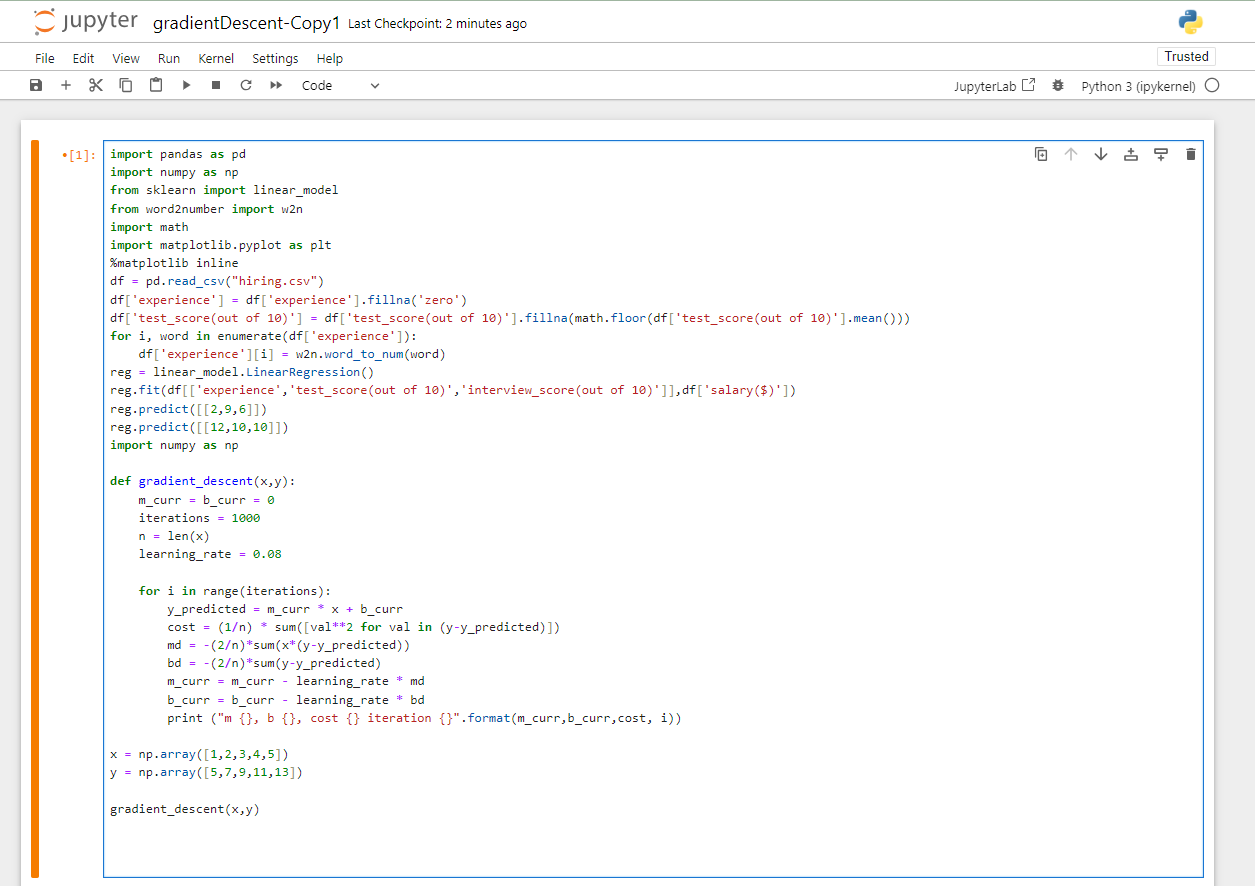
Task: Open notebook in JupyterLab
Action: [x=995, y=86]
